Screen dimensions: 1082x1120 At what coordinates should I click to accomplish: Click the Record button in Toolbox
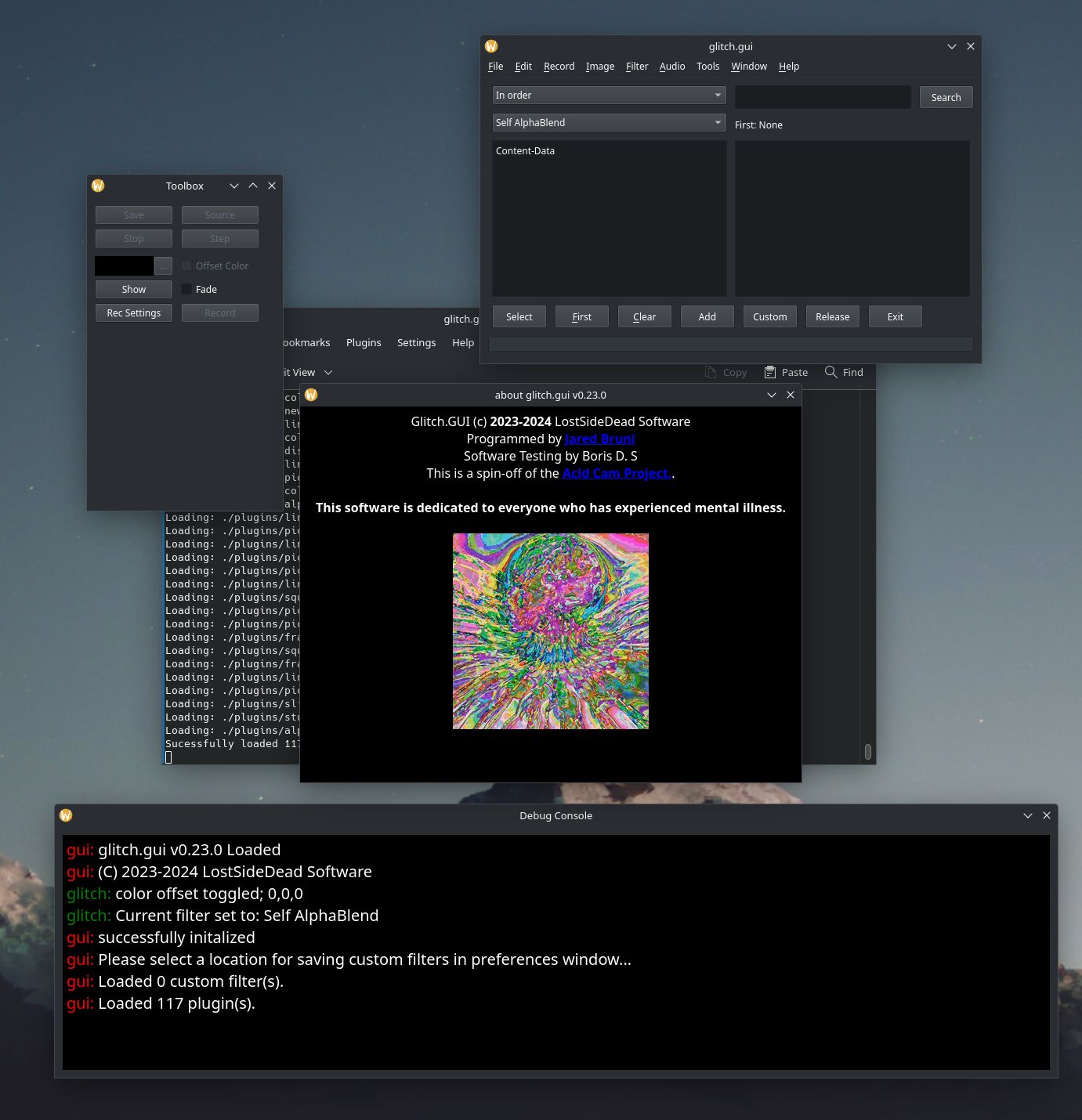coord(220,313)
